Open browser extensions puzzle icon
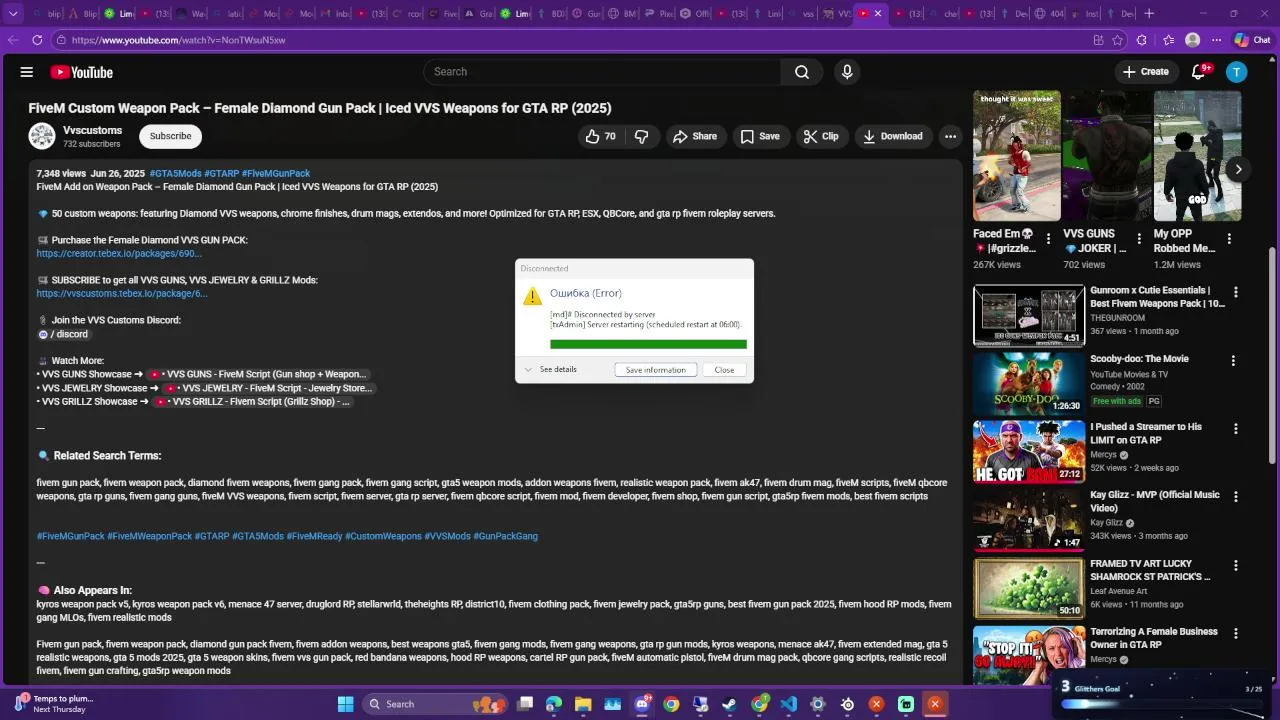 pyautogui.click(x=1142, y=40)
